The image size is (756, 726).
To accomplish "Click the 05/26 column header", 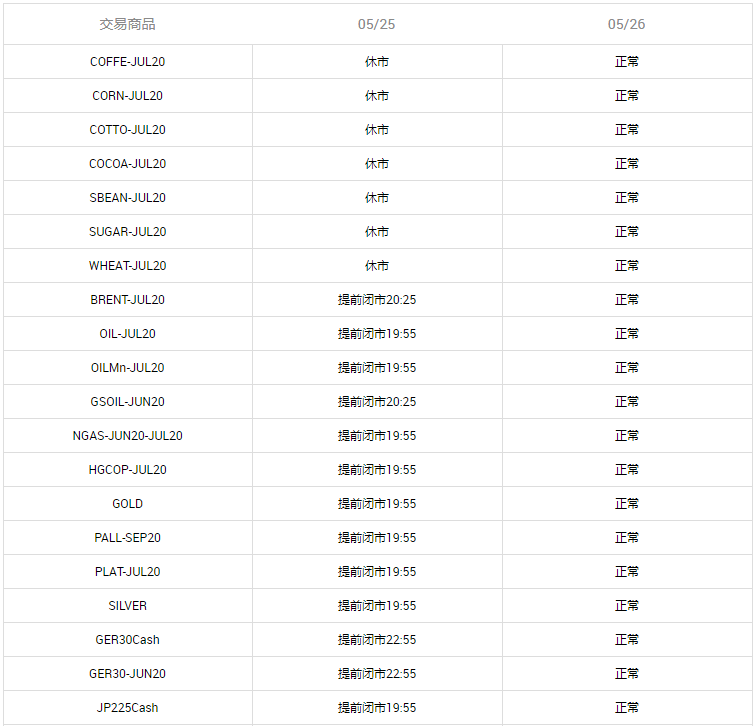I will coord(627,24).
